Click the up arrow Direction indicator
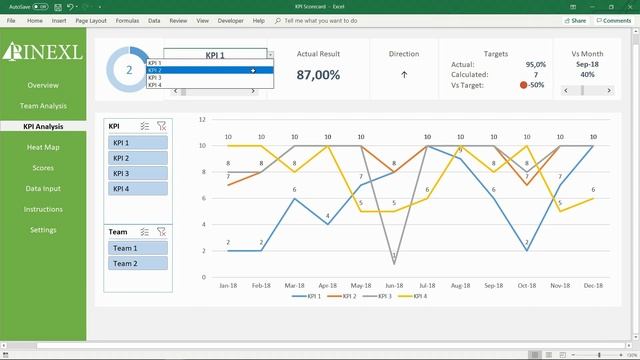Viewport: 640px width, 360px height. coord(404,75)
